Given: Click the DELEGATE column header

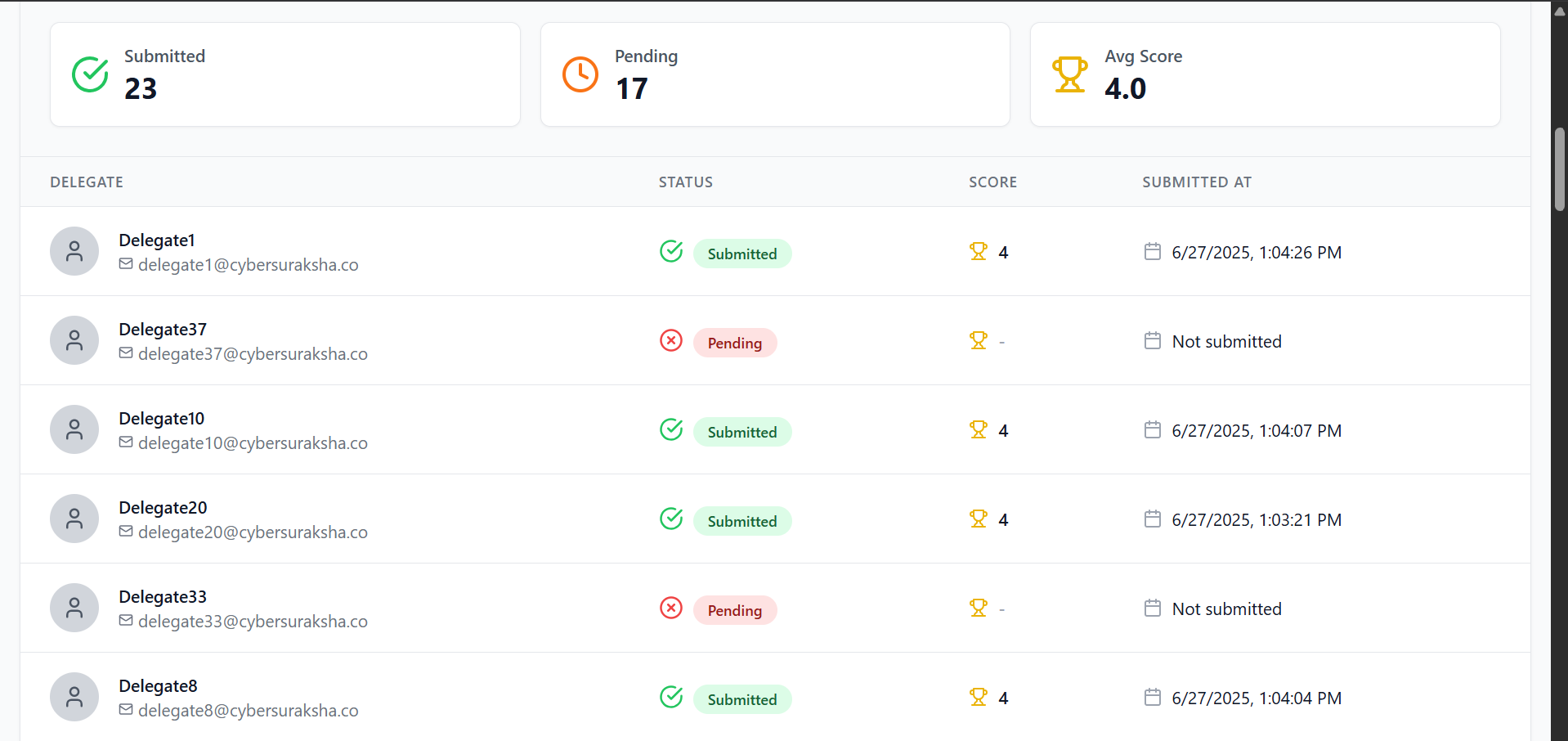Looking at the screenshot, I should 87,182.
